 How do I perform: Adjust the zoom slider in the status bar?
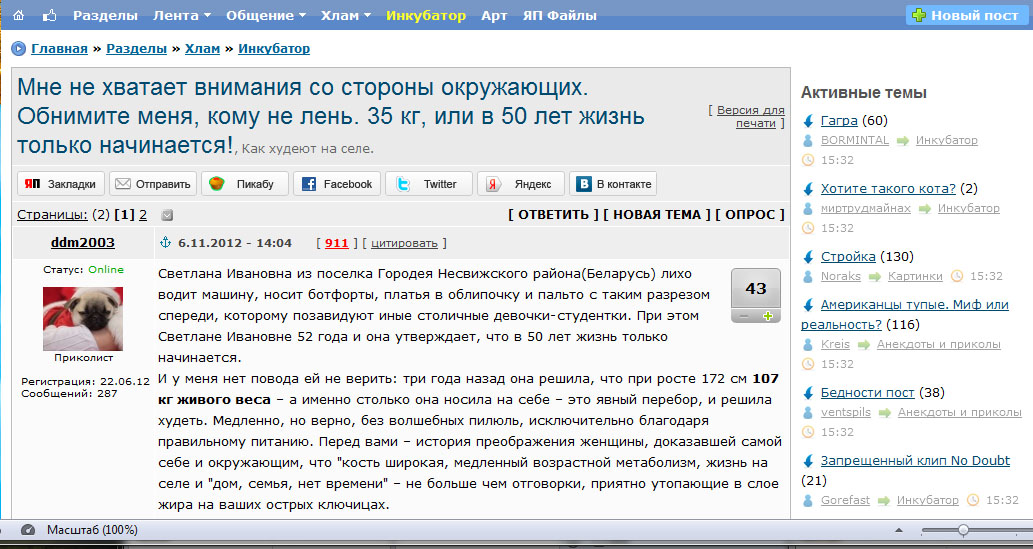coord(962,530)
